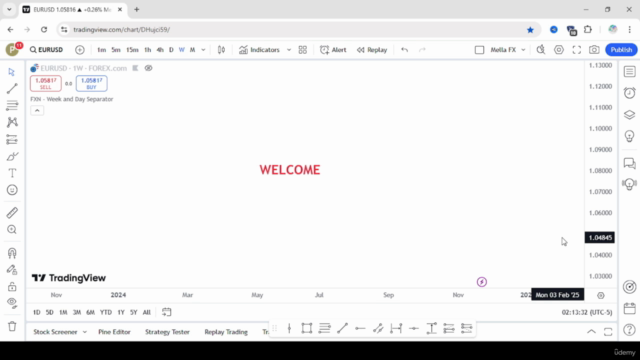This screenshot has width=640, height=360.
Task: Create an Alert
Action: (333, 50)
